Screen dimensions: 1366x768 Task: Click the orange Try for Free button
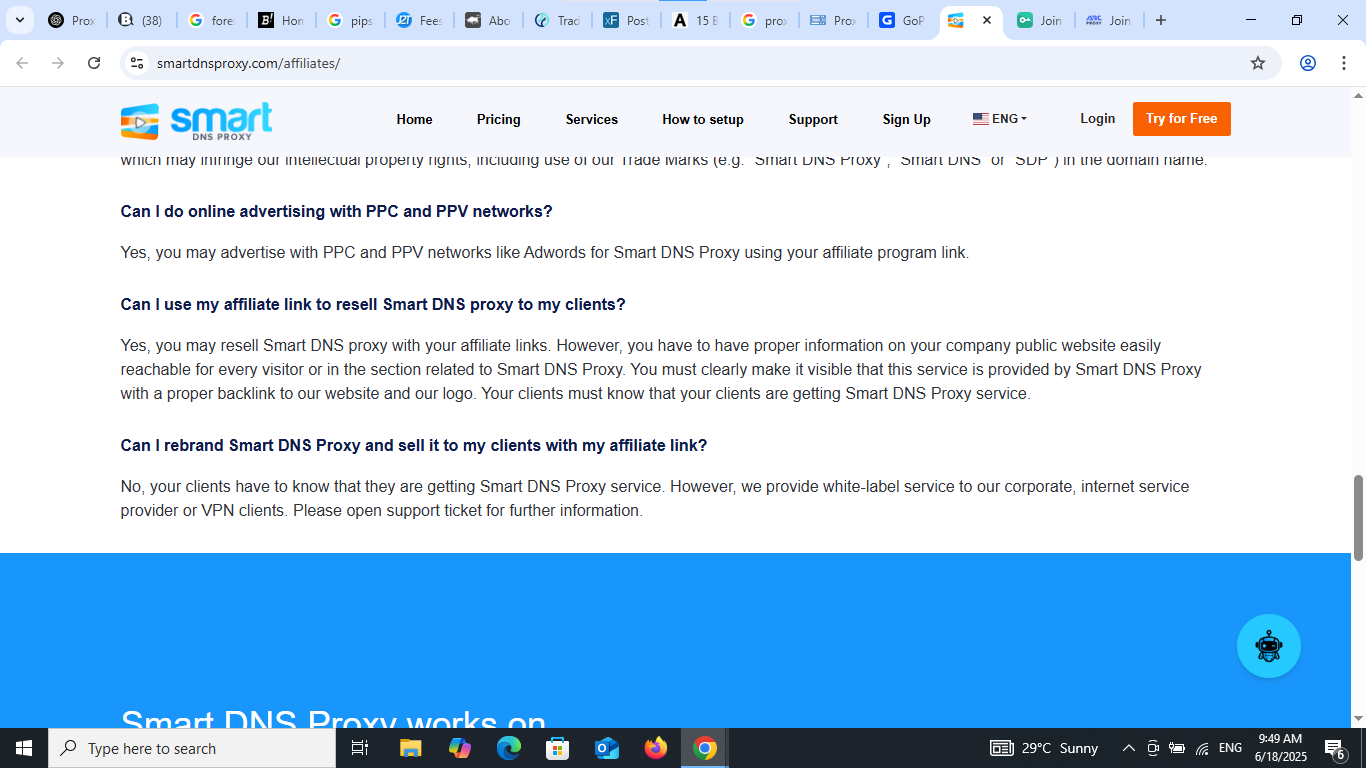[1182, 118]
